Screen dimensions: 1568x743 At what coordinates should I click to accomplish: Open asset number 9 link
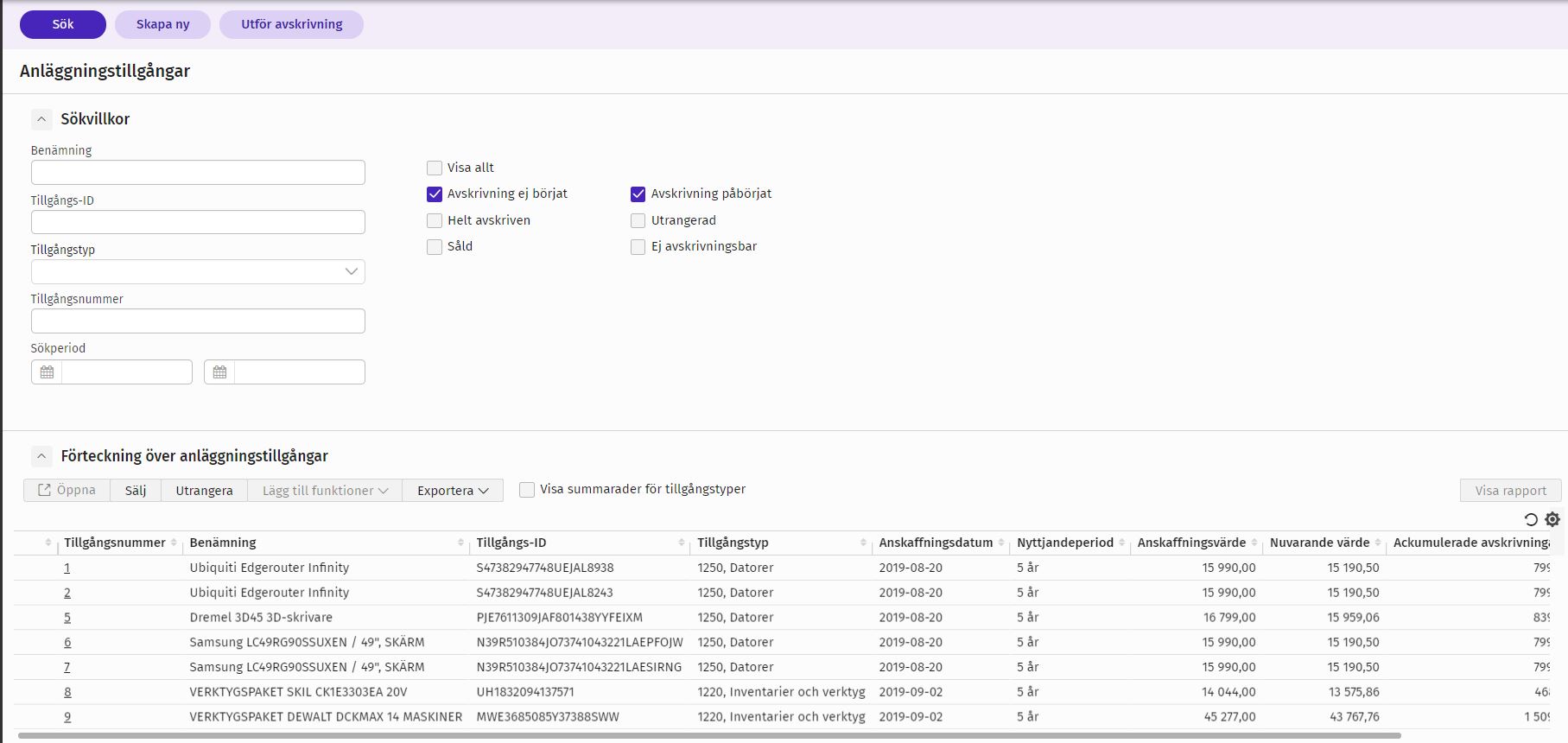(x=67, y=717)
